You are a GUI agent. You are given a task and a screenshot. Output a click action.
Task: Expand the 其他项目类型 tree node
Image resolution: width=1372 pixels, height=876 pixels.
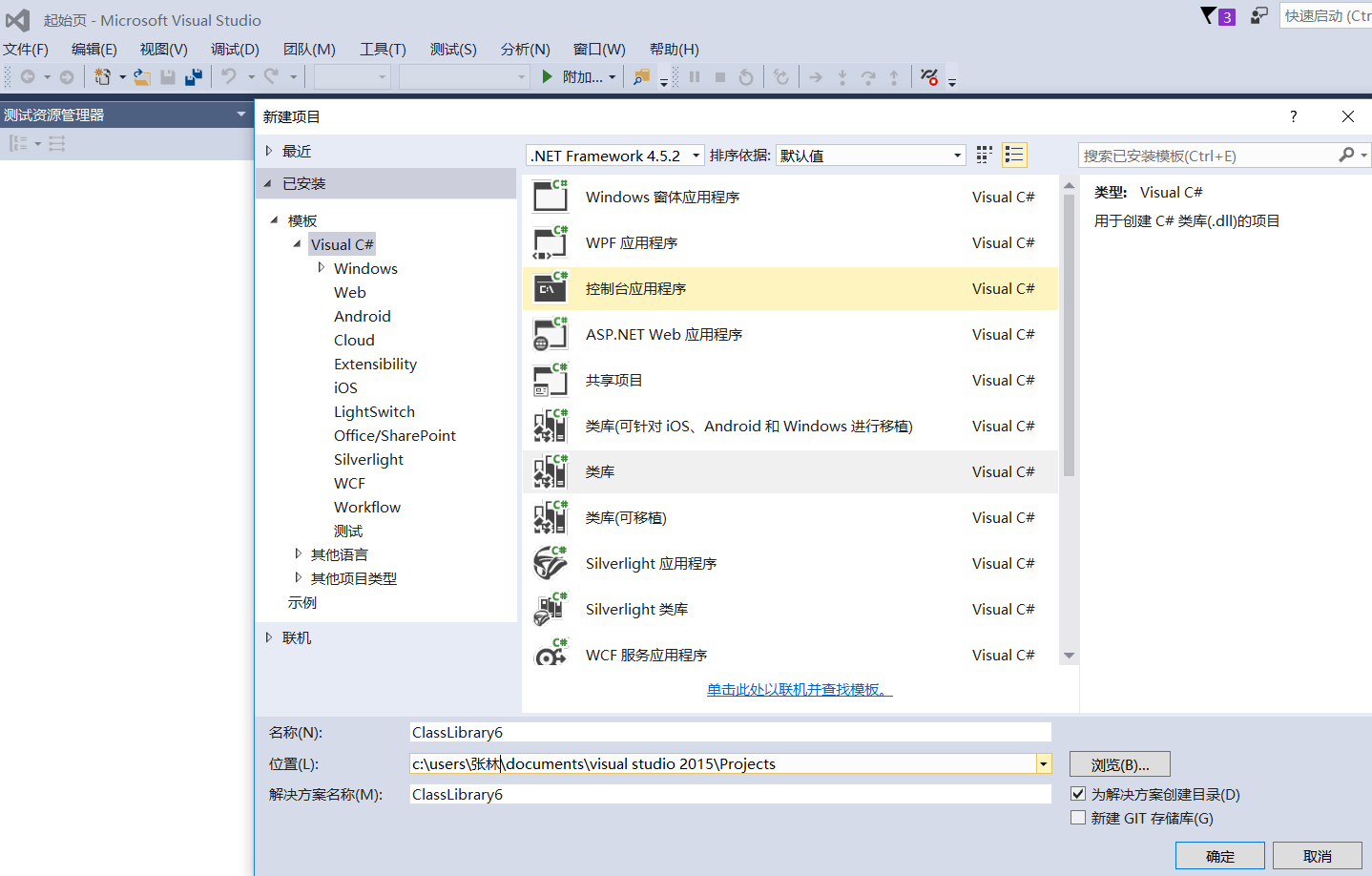pyautogui.click(x=298, y=577)
